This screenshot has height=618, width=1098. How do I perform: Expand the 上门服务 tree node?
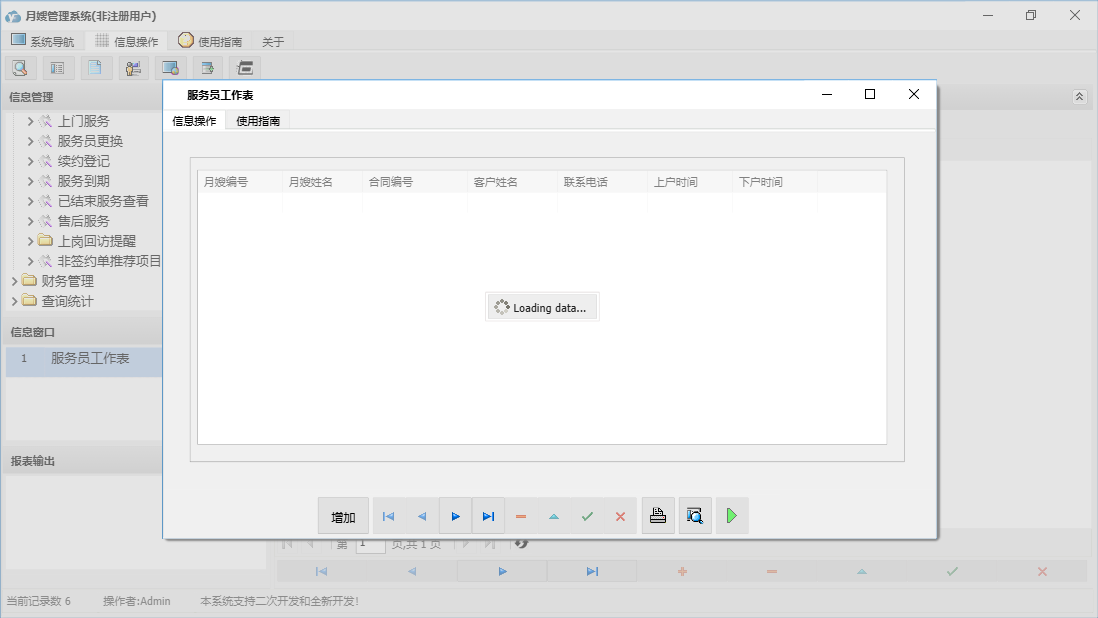(x=28, y=120)
